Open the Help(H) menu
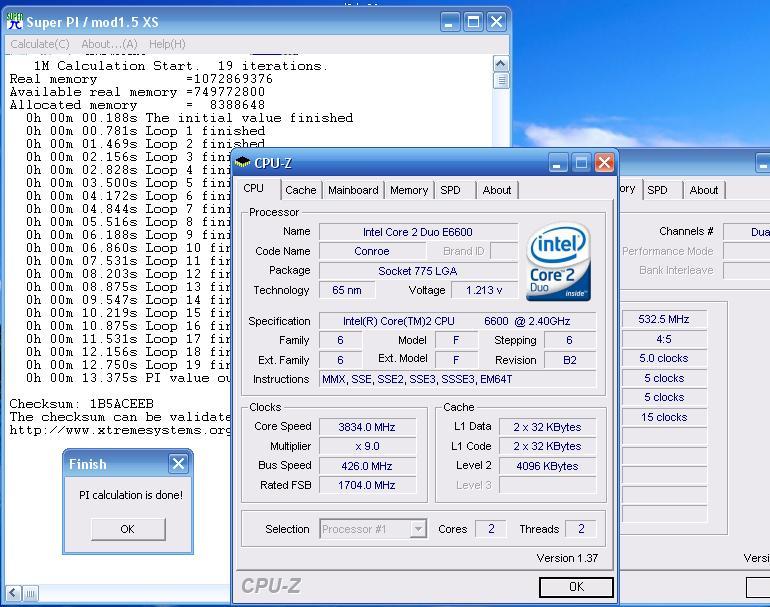770x607 pixels. [167, 44]
